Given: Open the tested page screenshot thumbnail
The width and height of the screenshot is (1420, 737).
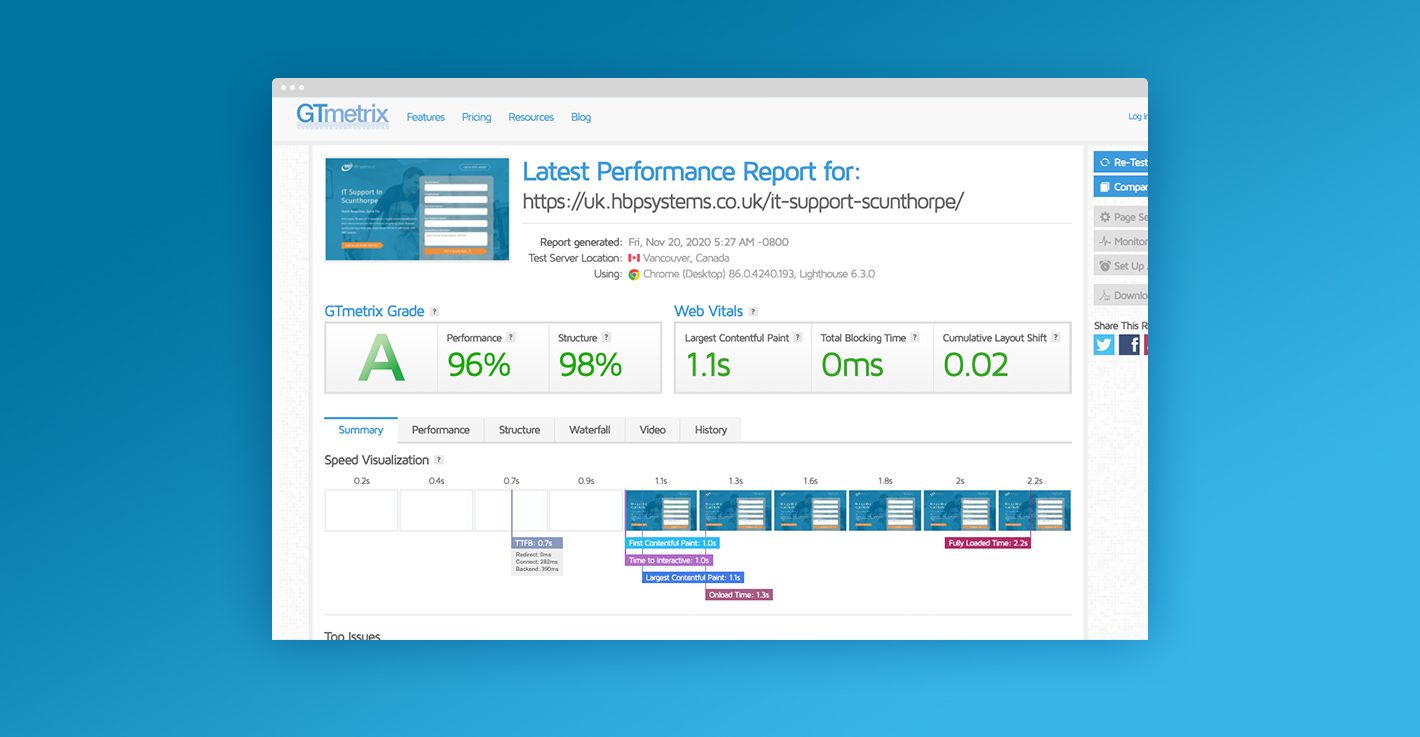Looking at the screenshot, I should tap(417, 209).
